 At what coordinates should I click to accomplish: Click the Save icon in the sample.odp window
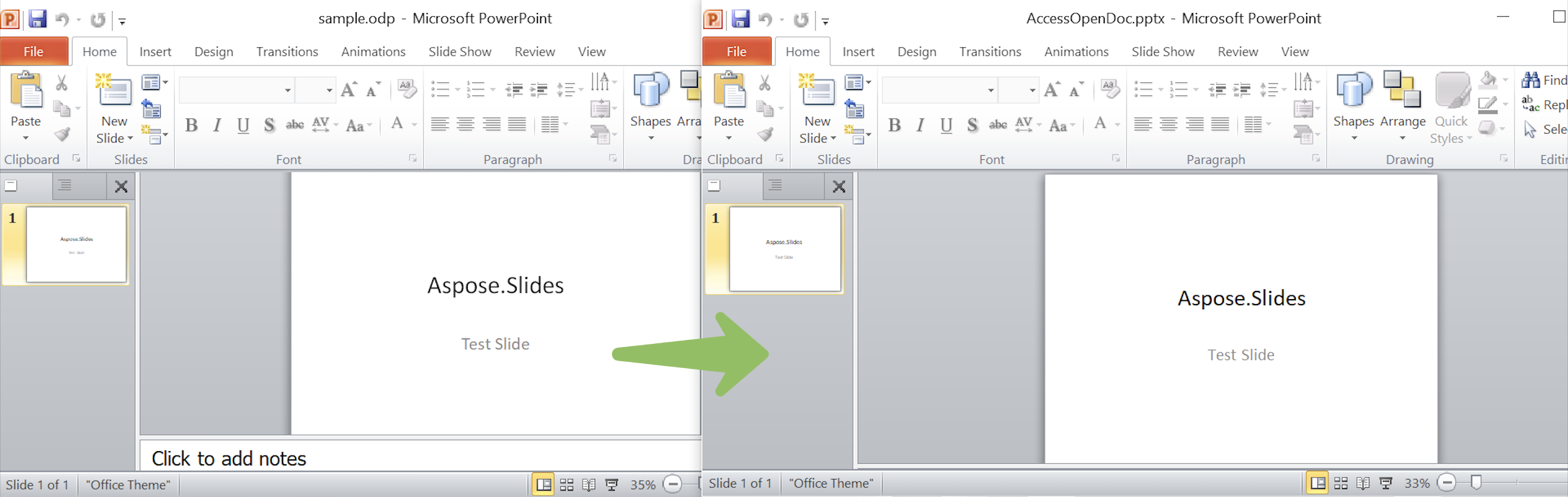click(x=37, y=19)
